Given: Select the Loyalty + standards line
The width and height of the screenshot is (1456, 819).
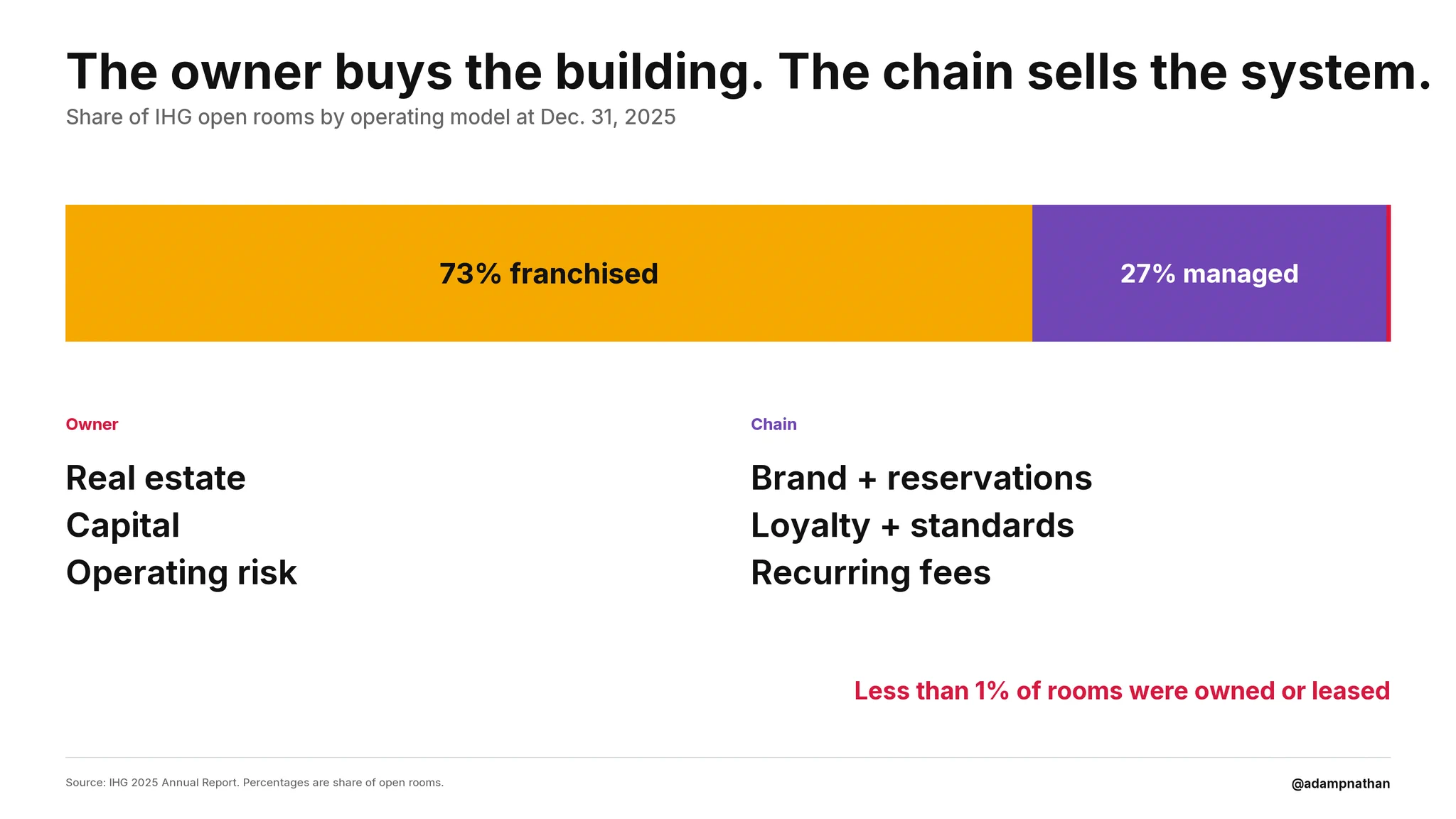Looking at the screenshot, I should pos(912,526).
